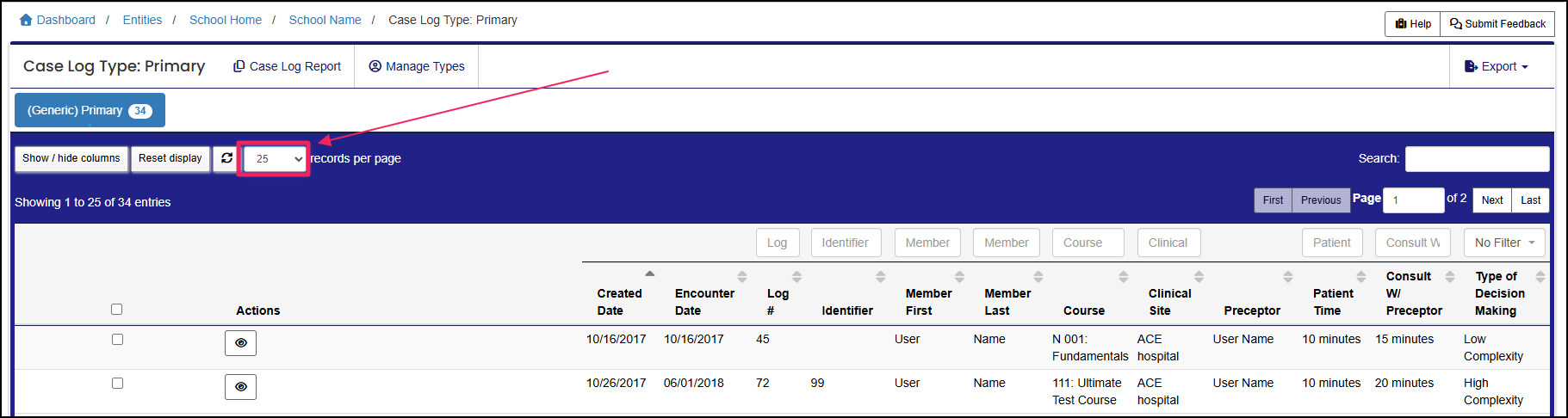Click identifier '99' cell
Viewport: 1568px width, 418px height.
pos(817,383)
